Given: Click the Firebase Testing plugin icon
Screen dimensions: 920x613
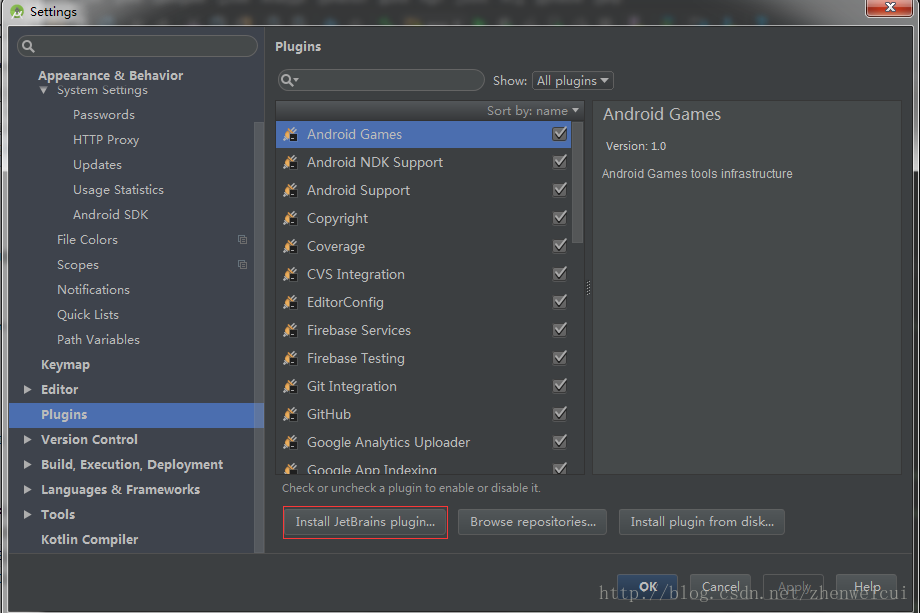Looking at the screenshot, I should click(x=290, y=358).
